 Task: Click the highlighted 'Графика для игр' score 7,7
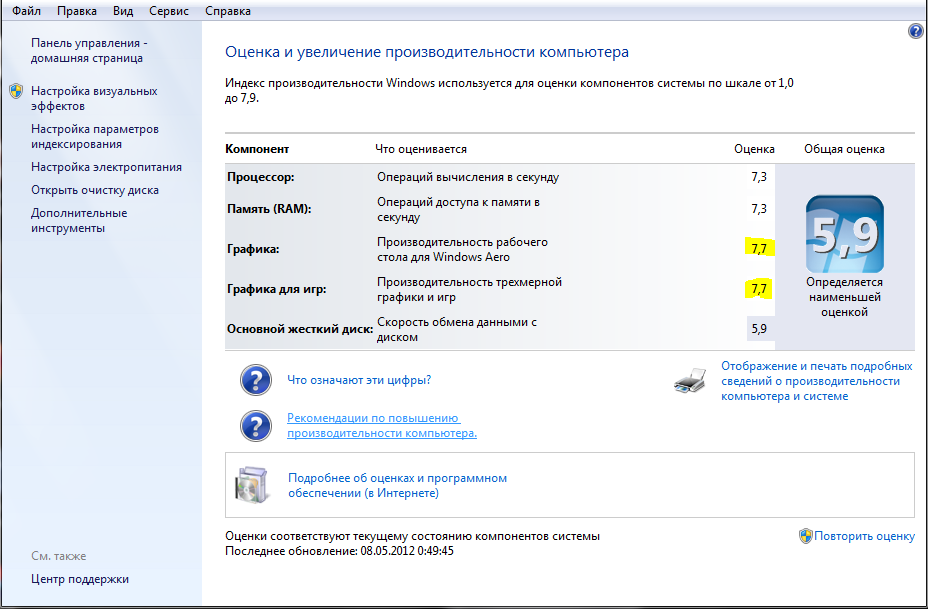[759, 289]
